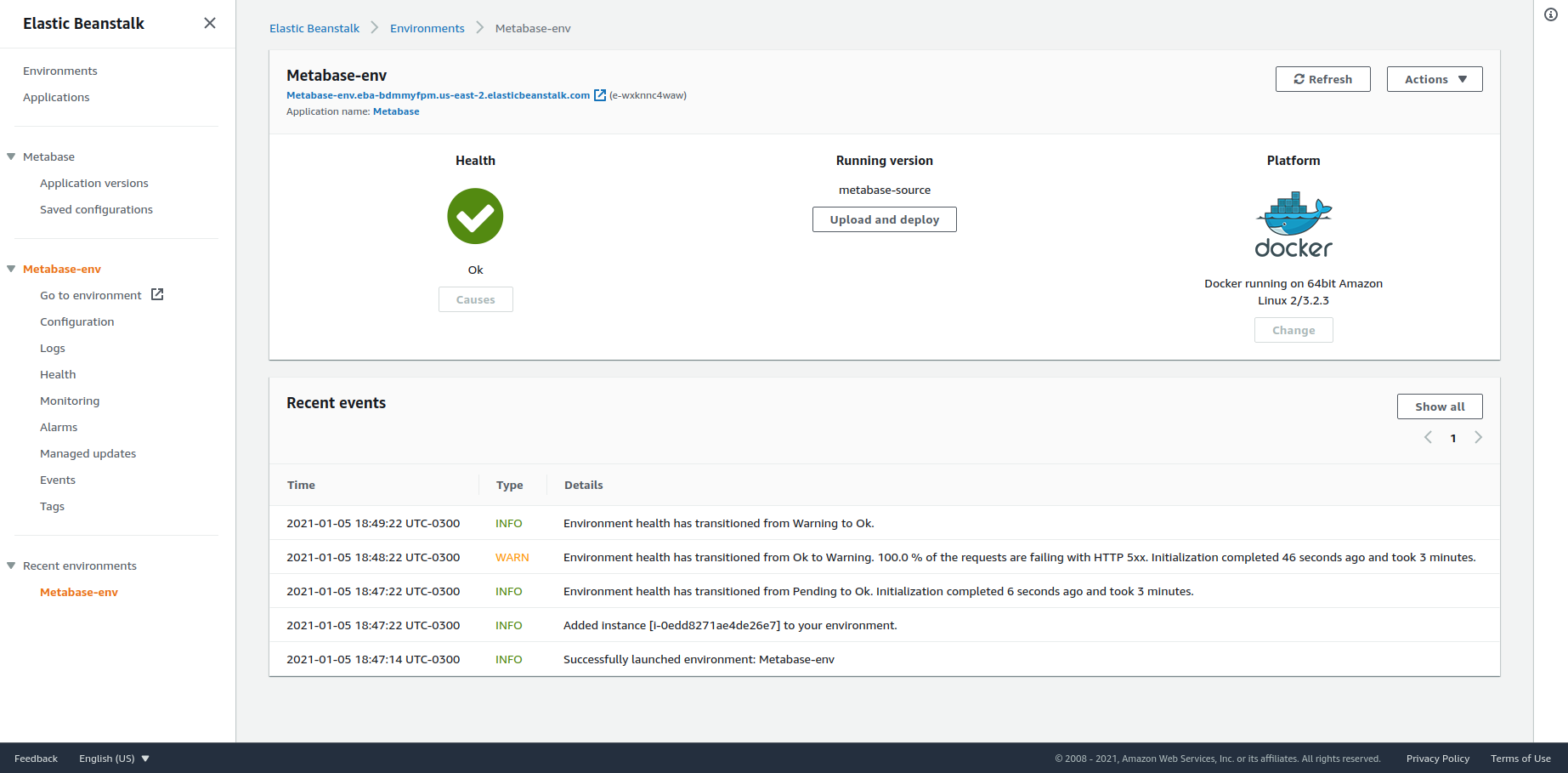Go to next page of recent events
Viewport: 1568px width, 773px height.
pyautogui.click(x=1478, y=437)
